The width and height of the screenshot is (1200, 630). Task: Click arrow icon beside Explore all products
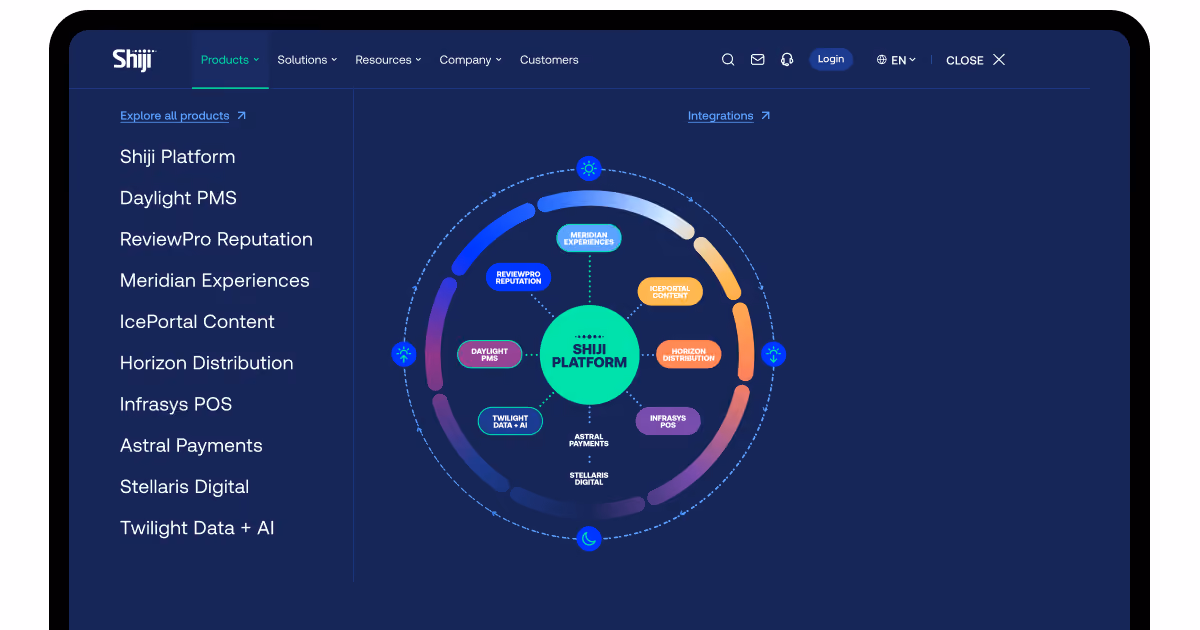pos(241,116)
